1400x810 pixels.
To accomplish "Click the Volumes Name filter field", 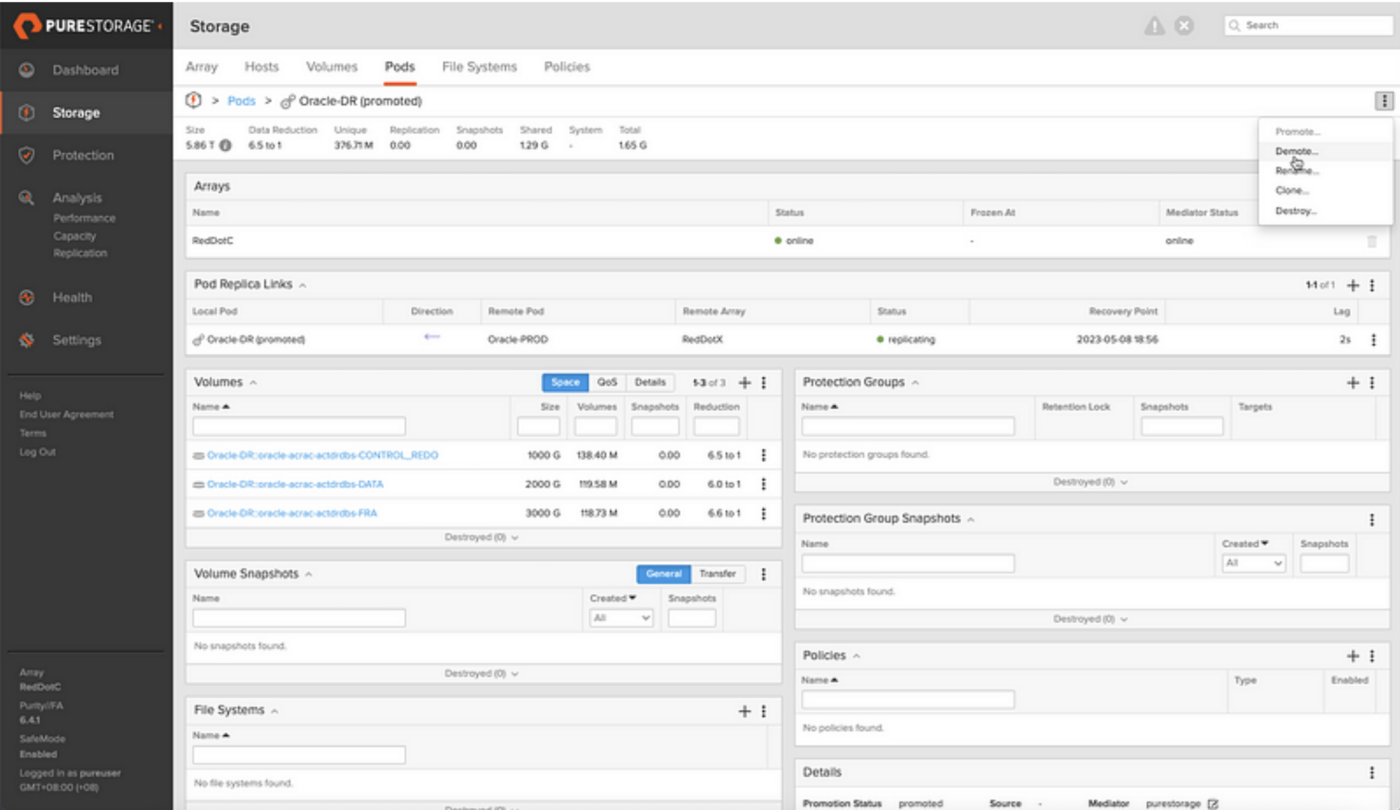I will (x=299, y=426).
